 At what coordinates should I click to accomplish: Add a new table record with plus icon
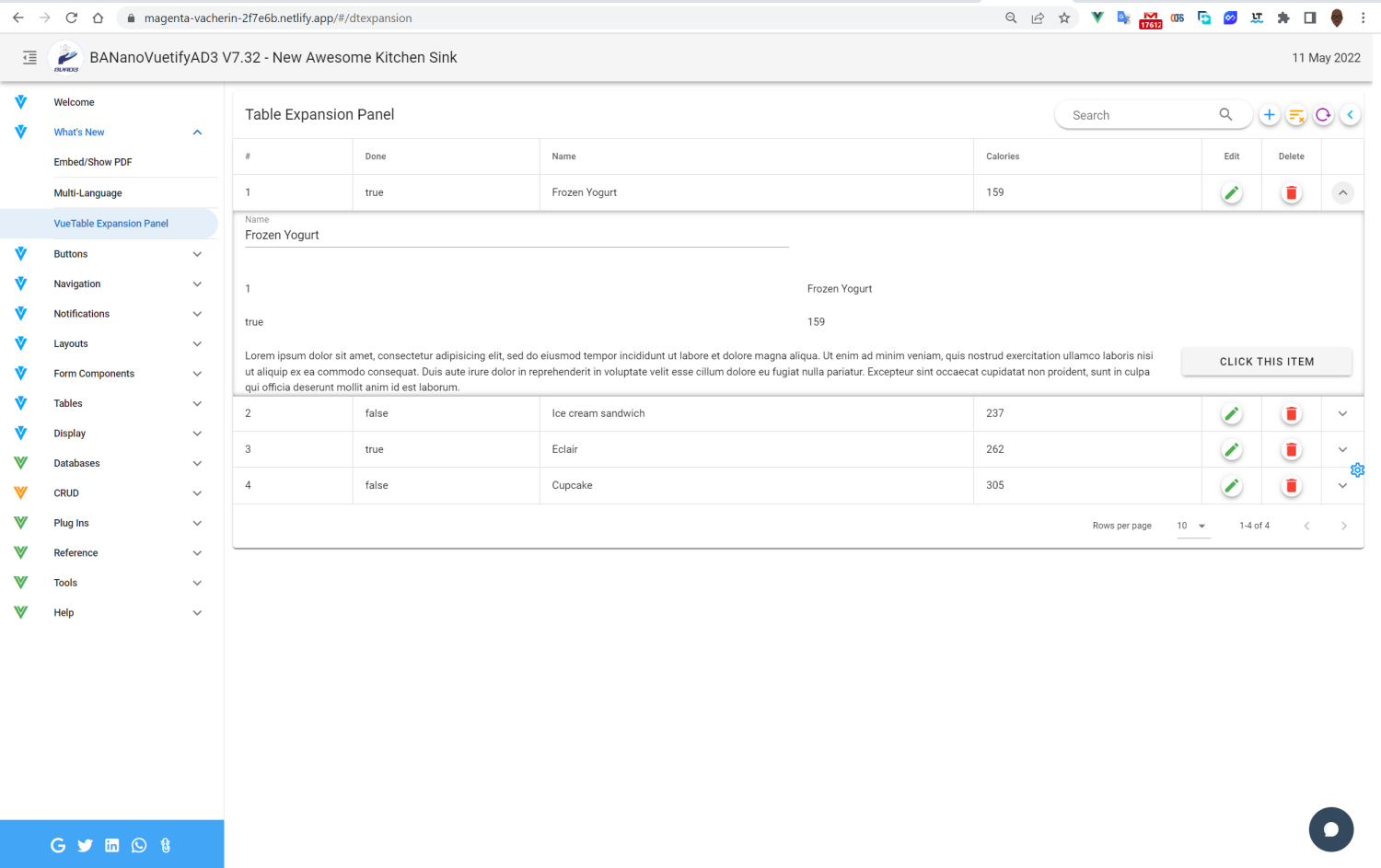[1269, 115]
